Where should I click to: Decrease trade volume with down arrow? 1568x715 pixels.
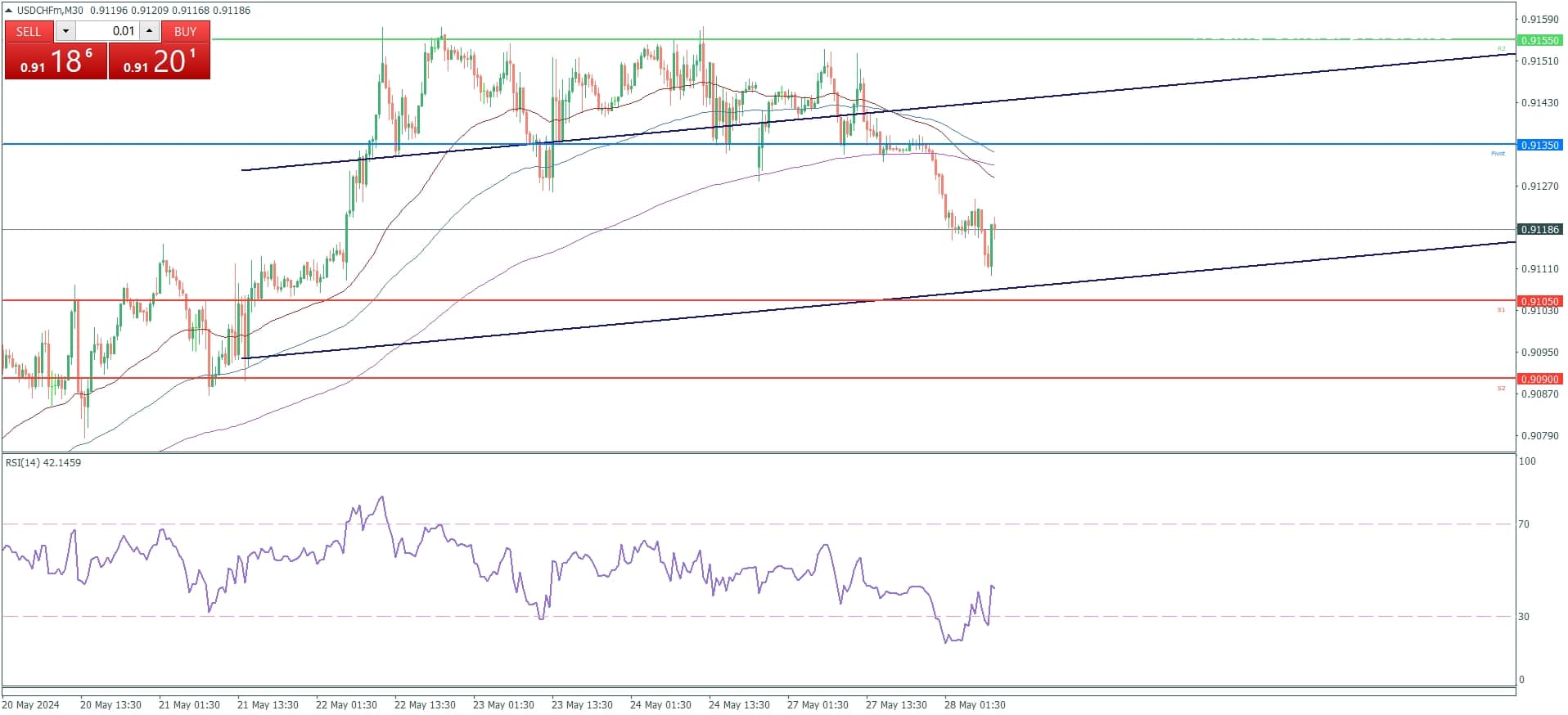click(x=65, y=31)
